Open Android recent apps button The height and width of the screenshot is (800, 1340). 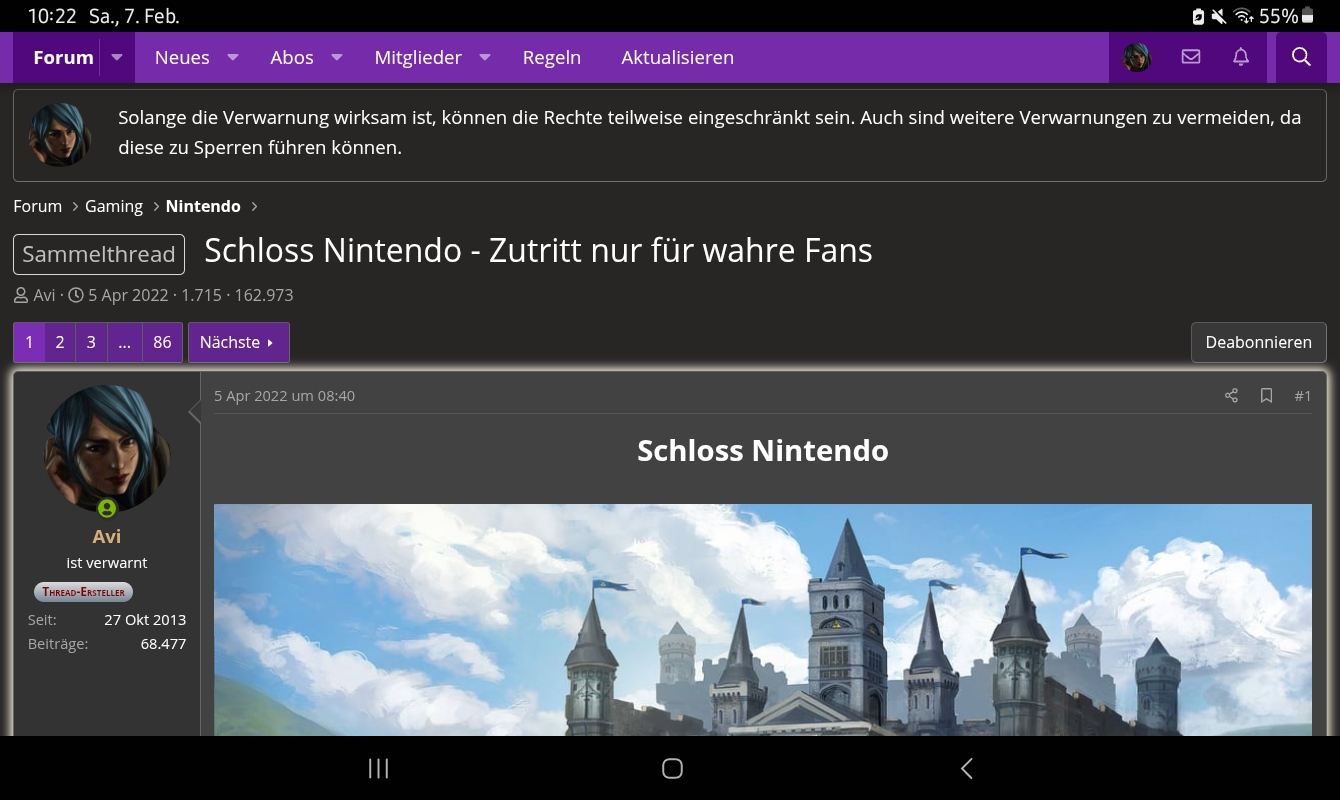(x=378, y=768)
